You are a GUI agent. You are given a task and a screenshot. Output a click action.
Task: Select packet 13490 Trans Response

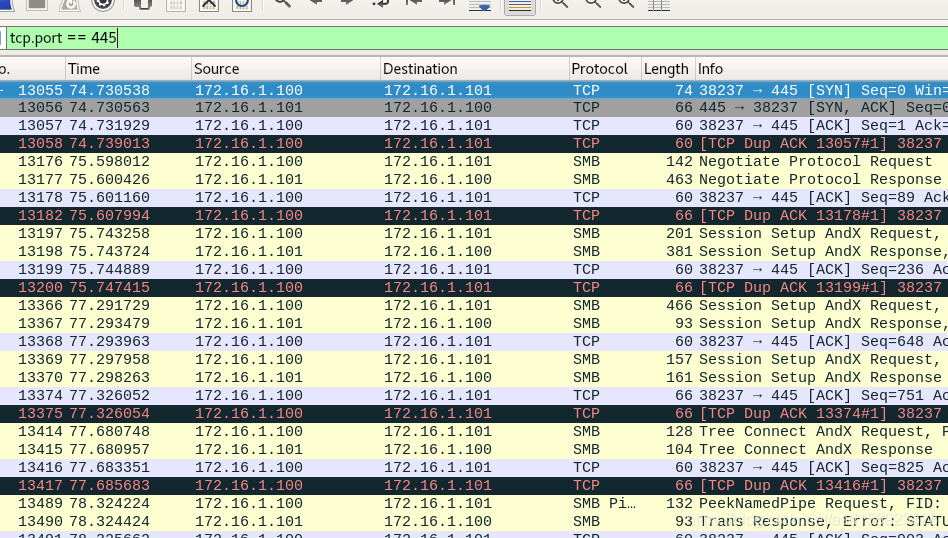(474, 522)
